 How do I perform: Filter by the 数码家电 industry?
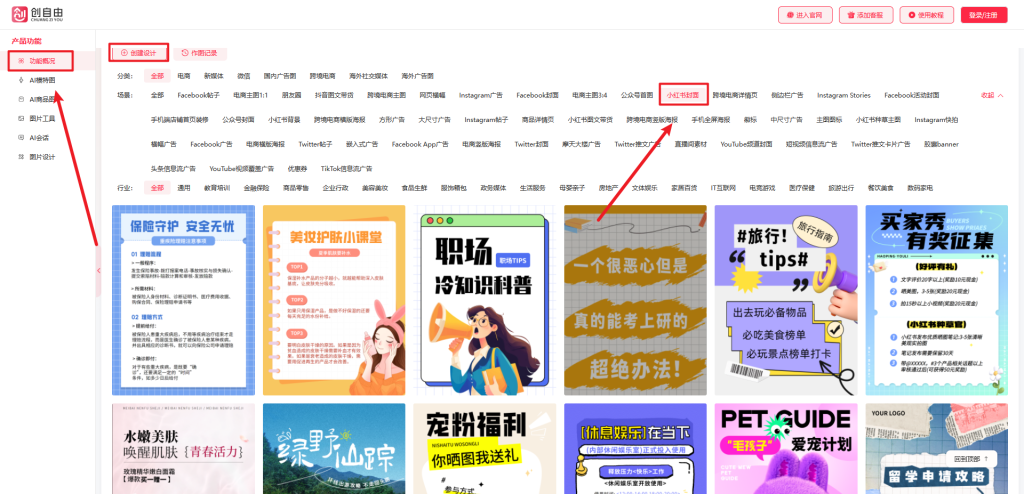920,188
